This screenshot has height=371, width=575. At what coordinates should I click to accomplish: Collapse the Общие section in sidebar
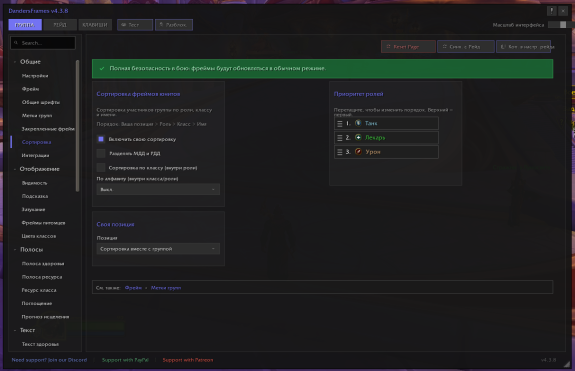15,62
